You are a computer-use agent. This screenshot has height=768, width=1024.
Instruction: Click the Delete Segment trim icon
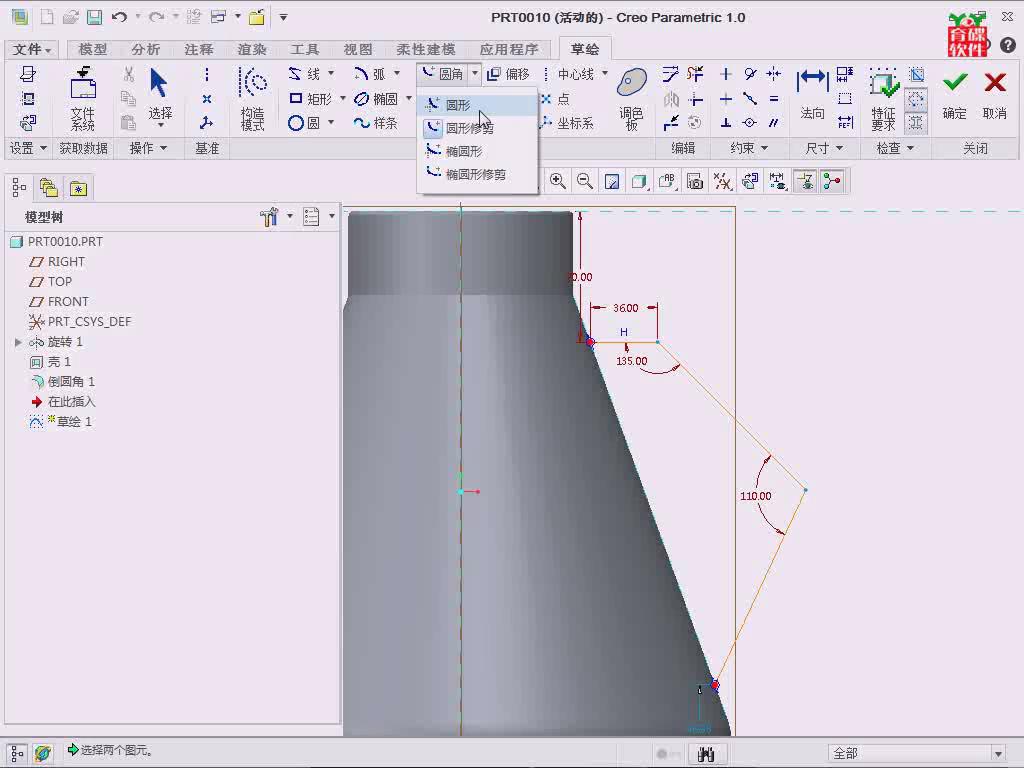click(696, 74)
